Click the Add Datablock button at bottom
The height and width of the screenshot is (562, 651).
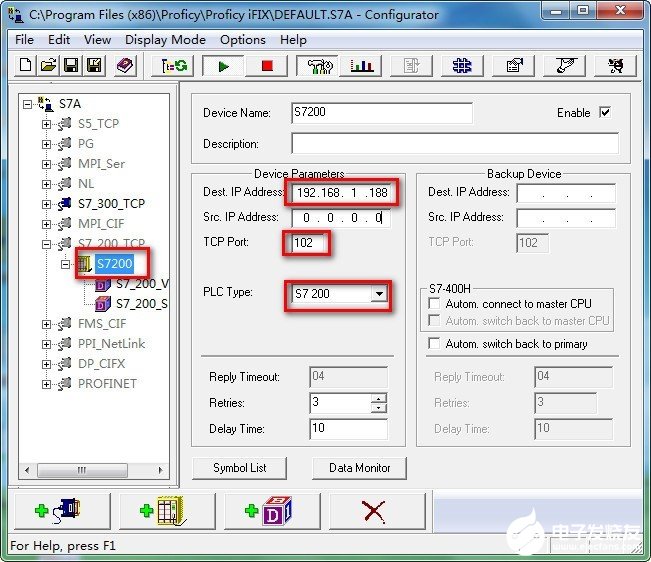click(268, 511)
